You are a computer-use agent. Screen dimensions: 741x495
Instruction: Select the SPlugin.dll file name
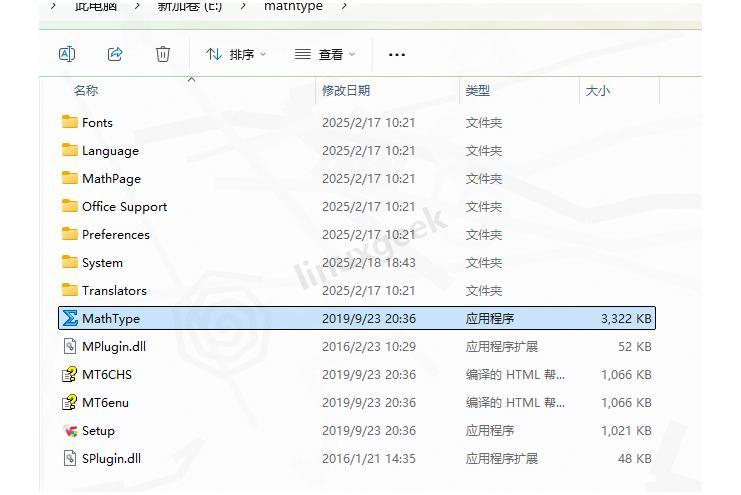[112, 459]
